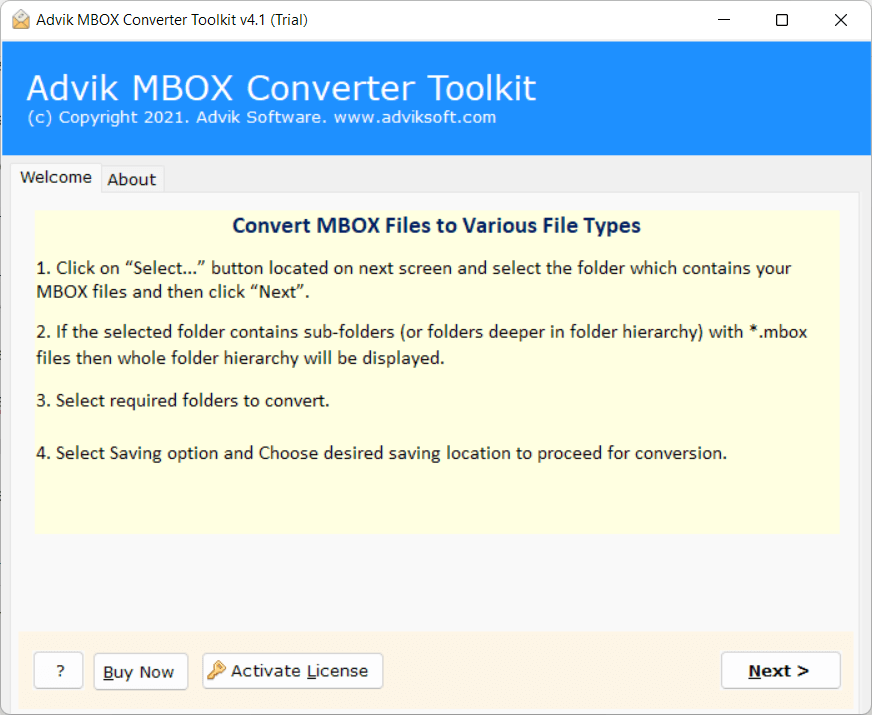The width and height of the screenshot is (872, 715).
Task: Open Activate License dialog
Action: coord(293,671)
